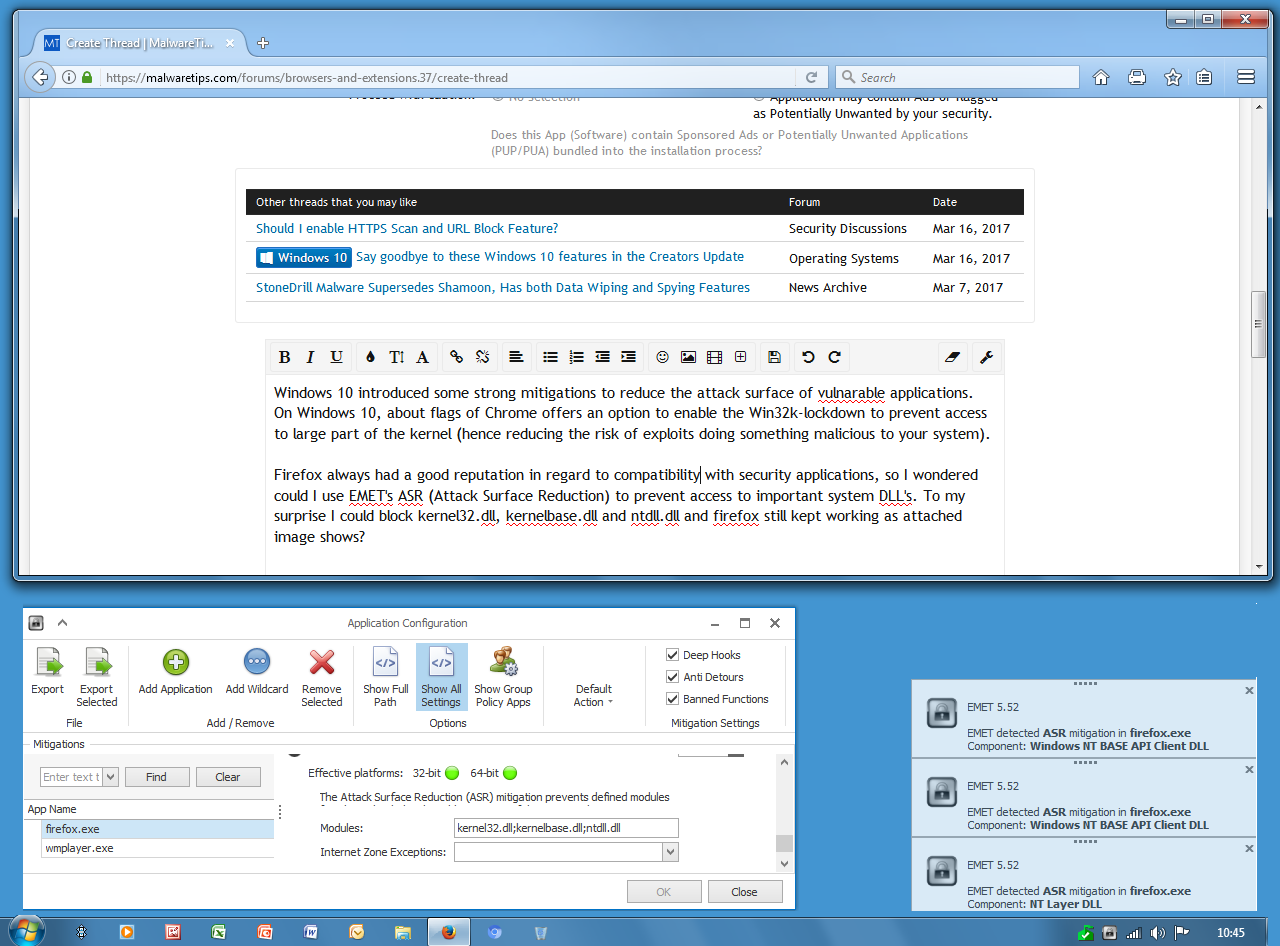Open the text alignment tool
This screenshot has width=1280, height=946.
[x=516, y=357]
